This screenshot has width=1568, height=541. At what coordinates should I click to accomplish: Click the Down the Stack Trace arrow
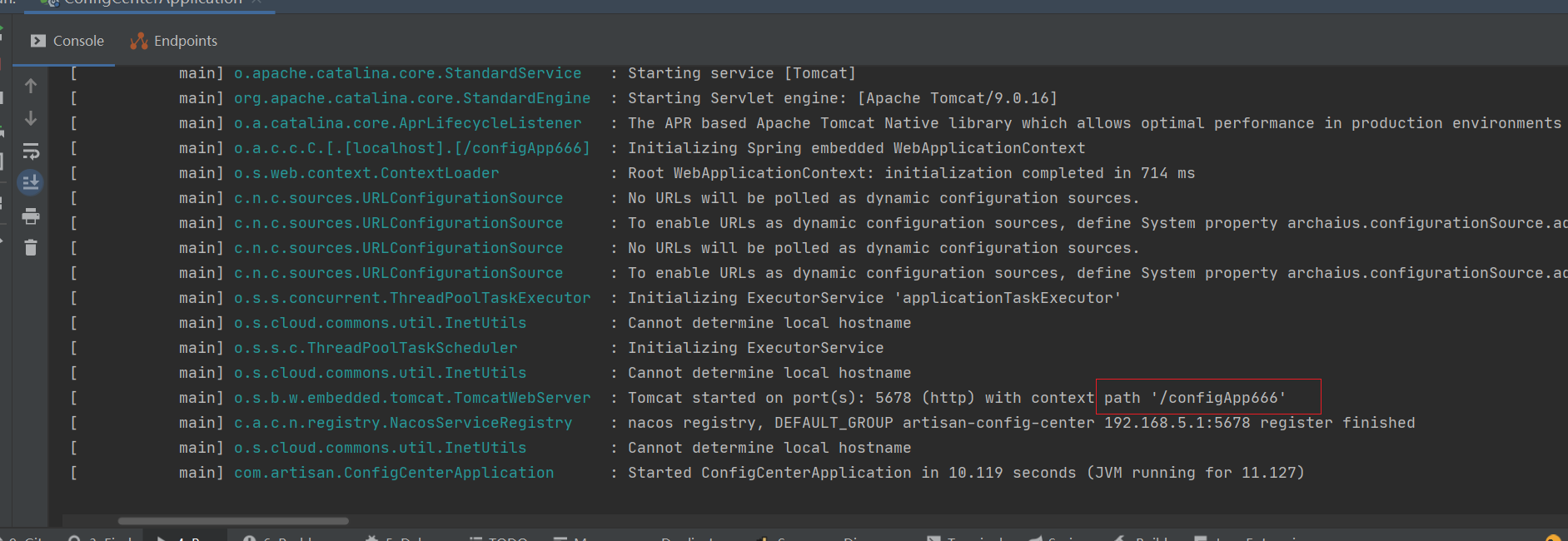(x=31, y=118)
